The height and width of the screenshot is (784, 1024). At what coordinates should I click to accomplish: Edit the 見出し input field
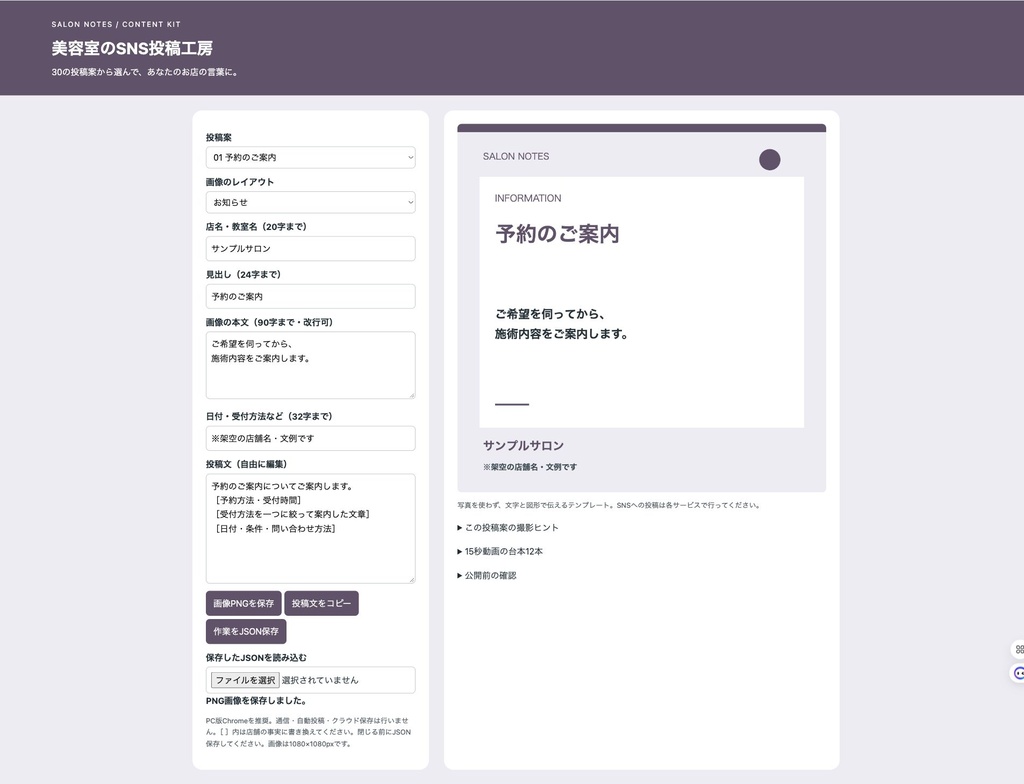coord(310,297)
